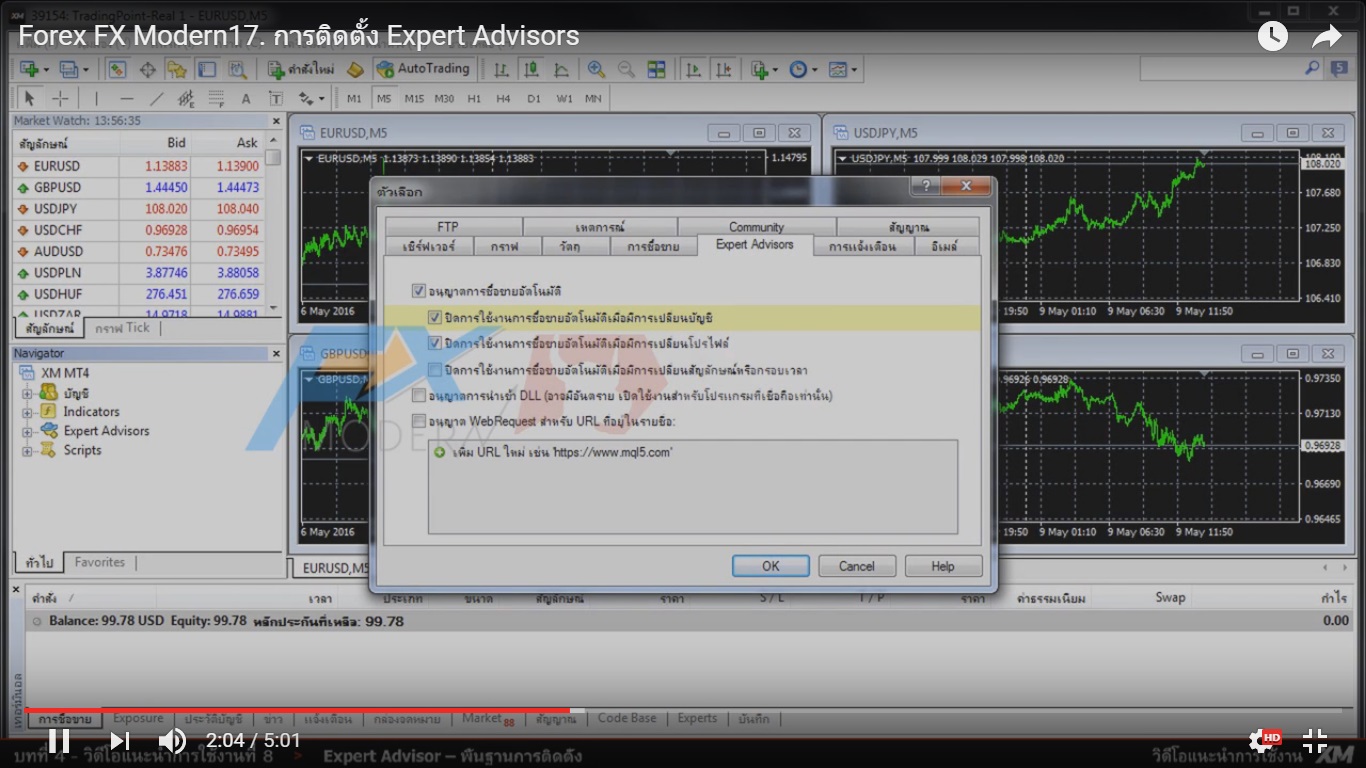
Task: Open the New Chart dropdown arrow
Action: (46, 69)
